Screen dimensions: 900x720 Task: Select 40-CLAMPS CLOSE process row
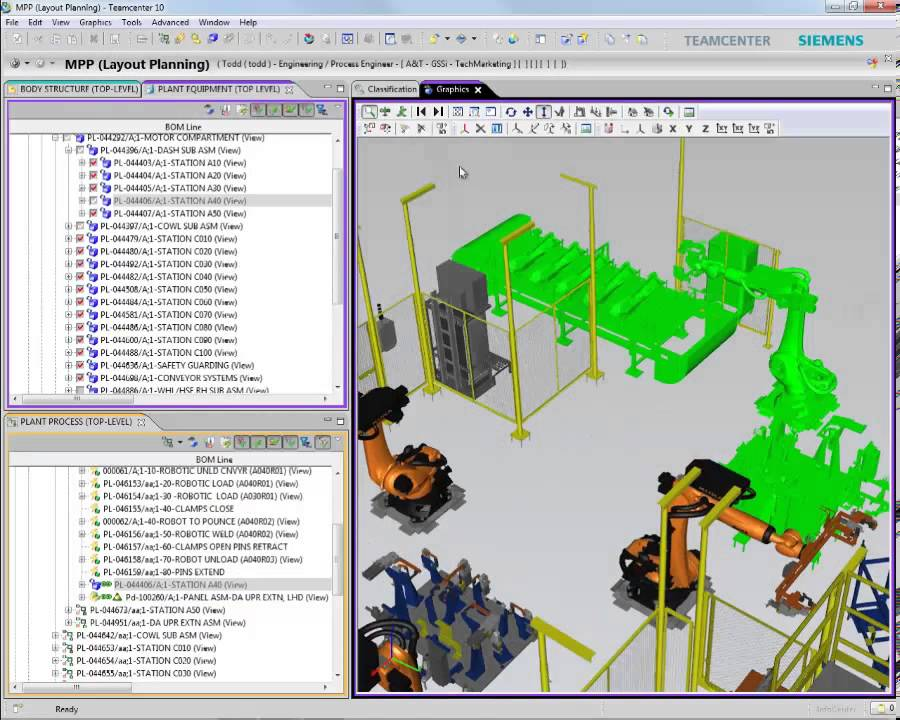pyautogui.click(x=168, y=509)
